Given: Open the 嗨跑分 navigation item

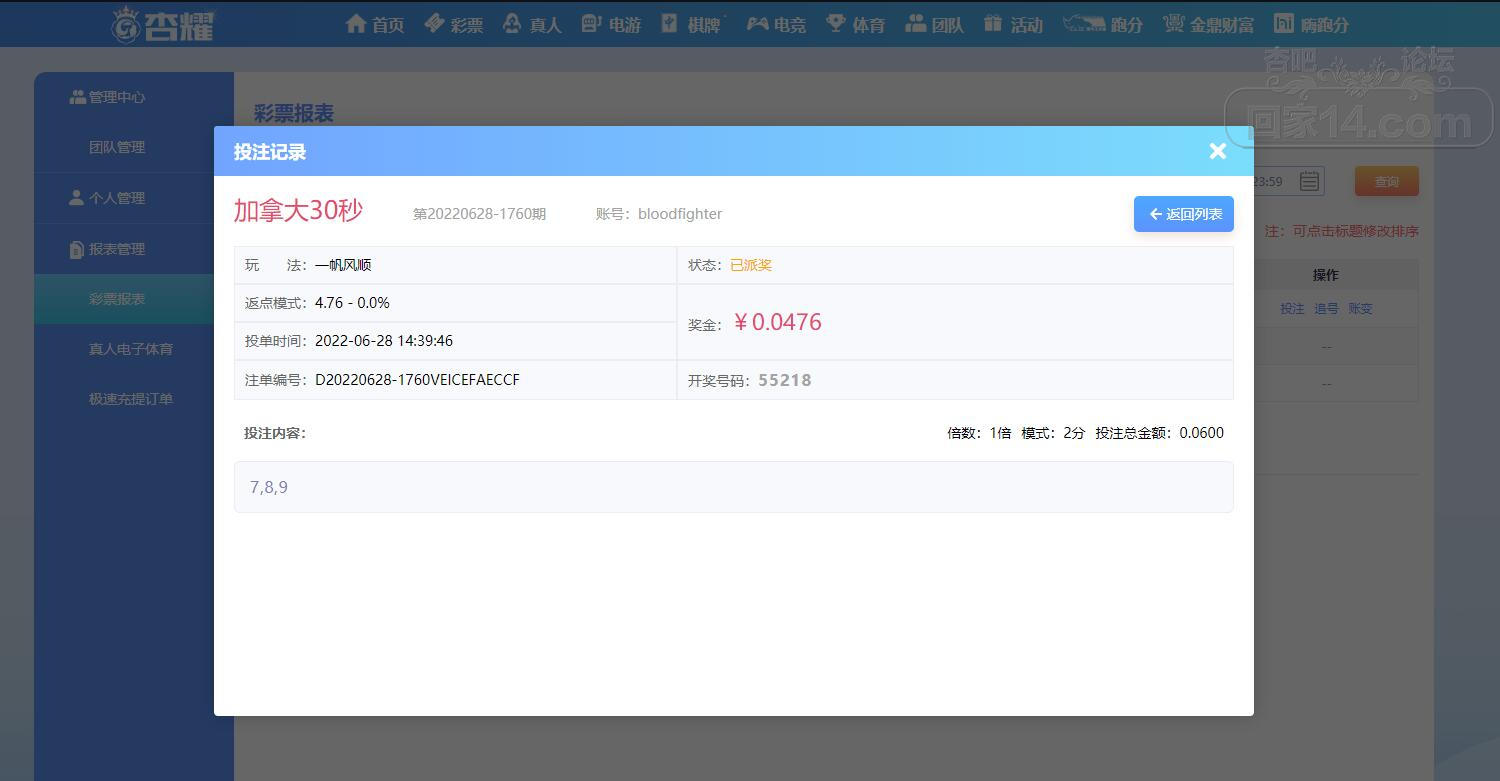Looking at the screenshot, I should pyautogui.click(x=1311, y=24).
